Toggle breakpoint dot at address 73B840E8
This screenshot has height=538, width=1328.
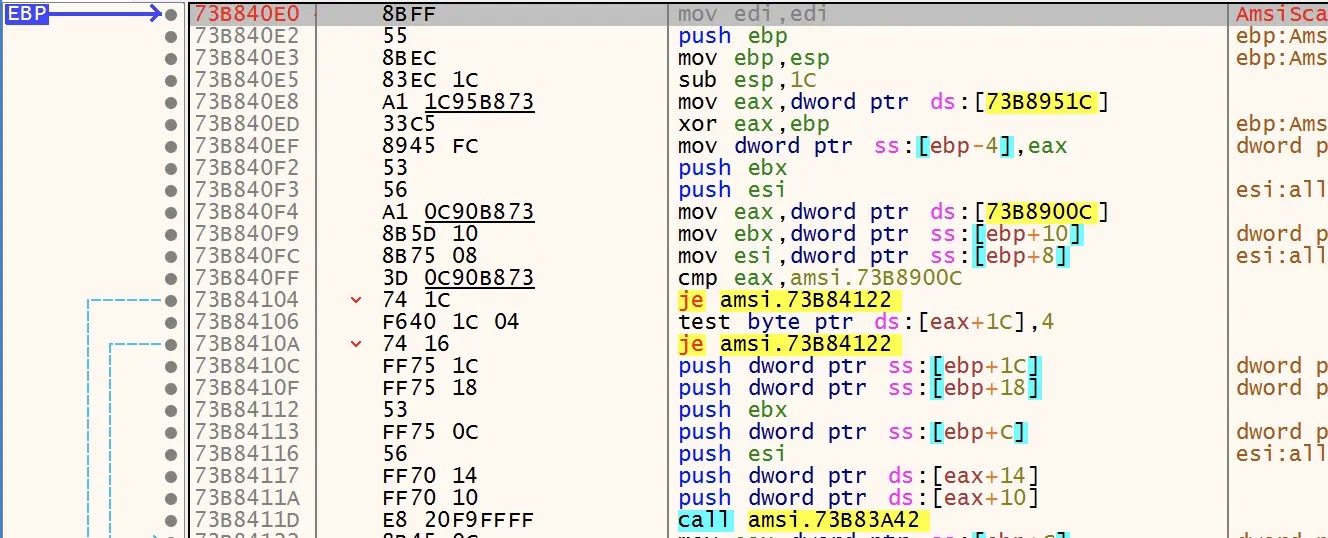(x=172, y=102)
